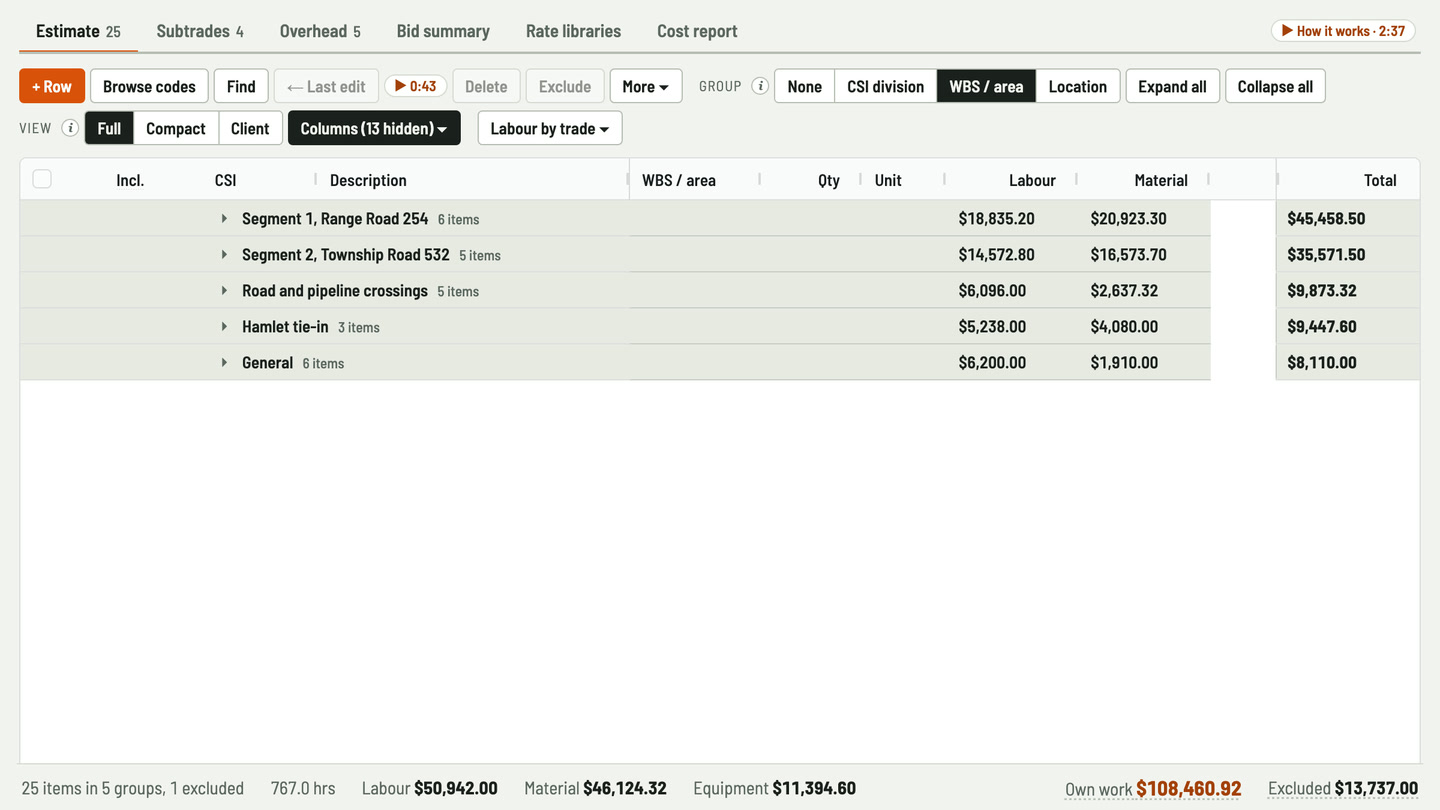Viewport: 1440px width, 810px height.
Task: Expand Road and pipeline crossings group
Action: pos(224,290)
